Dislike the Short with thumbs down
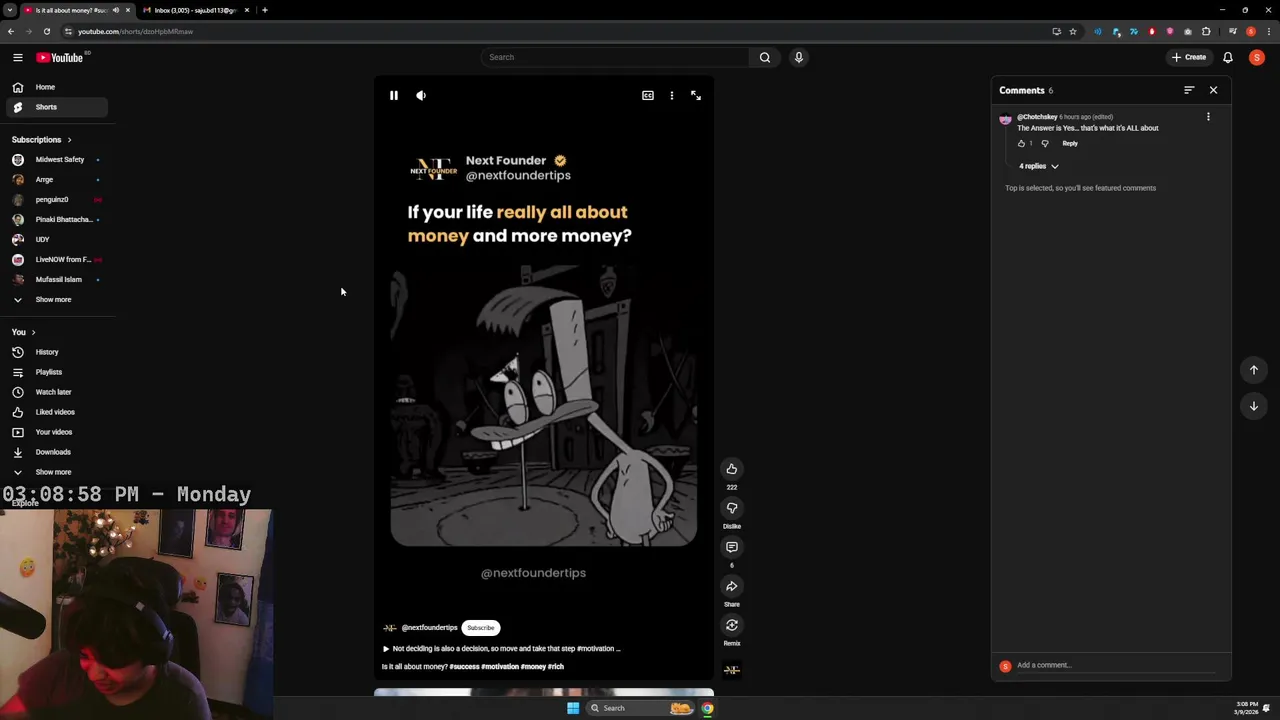 732,508
